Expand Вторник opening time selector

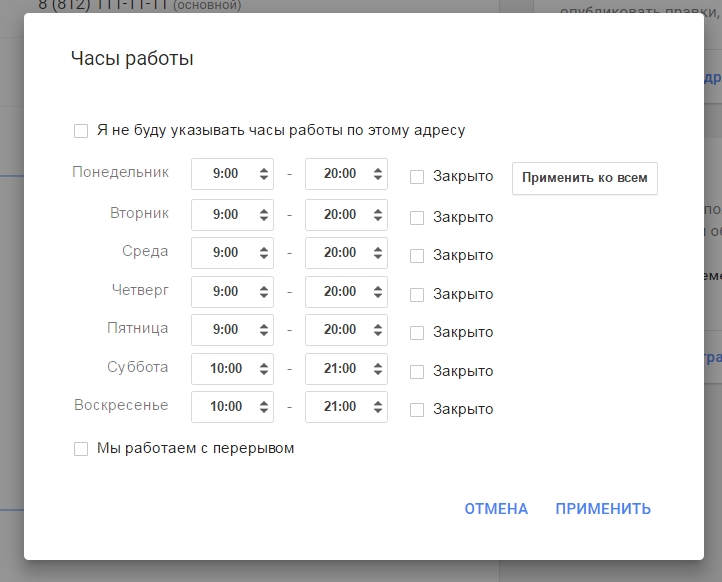click(232, 214)
